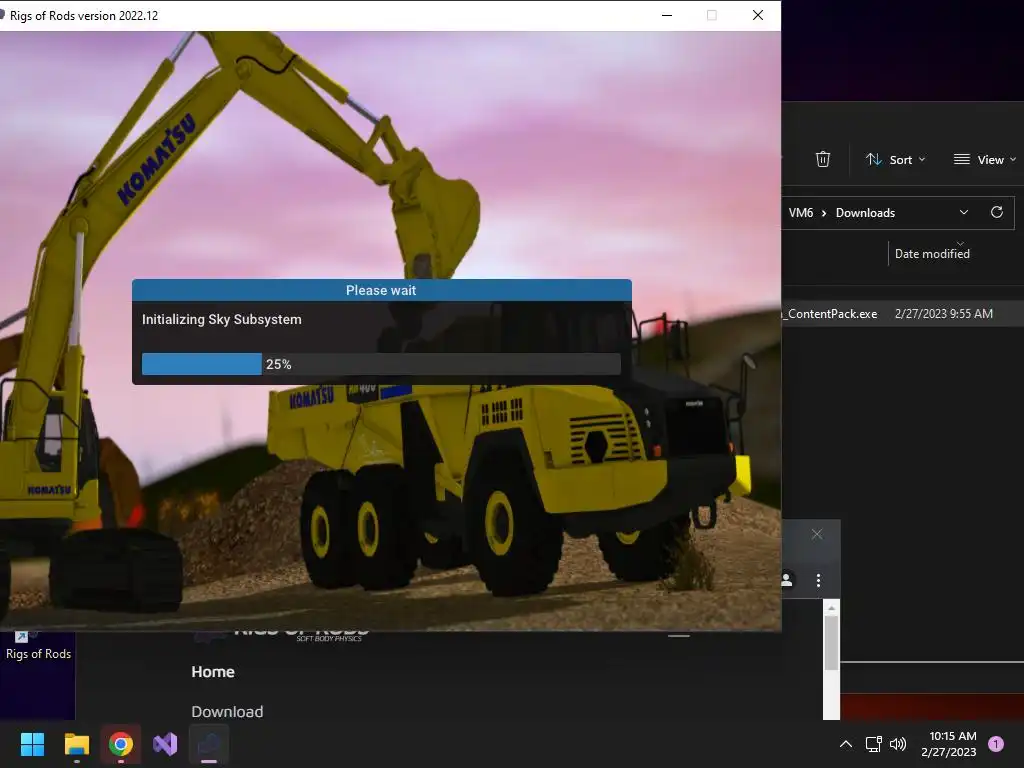Click the trash delete icon in File Explorer
The image size is (1024, 768).
pyautogui.click(x=823, y=159)
